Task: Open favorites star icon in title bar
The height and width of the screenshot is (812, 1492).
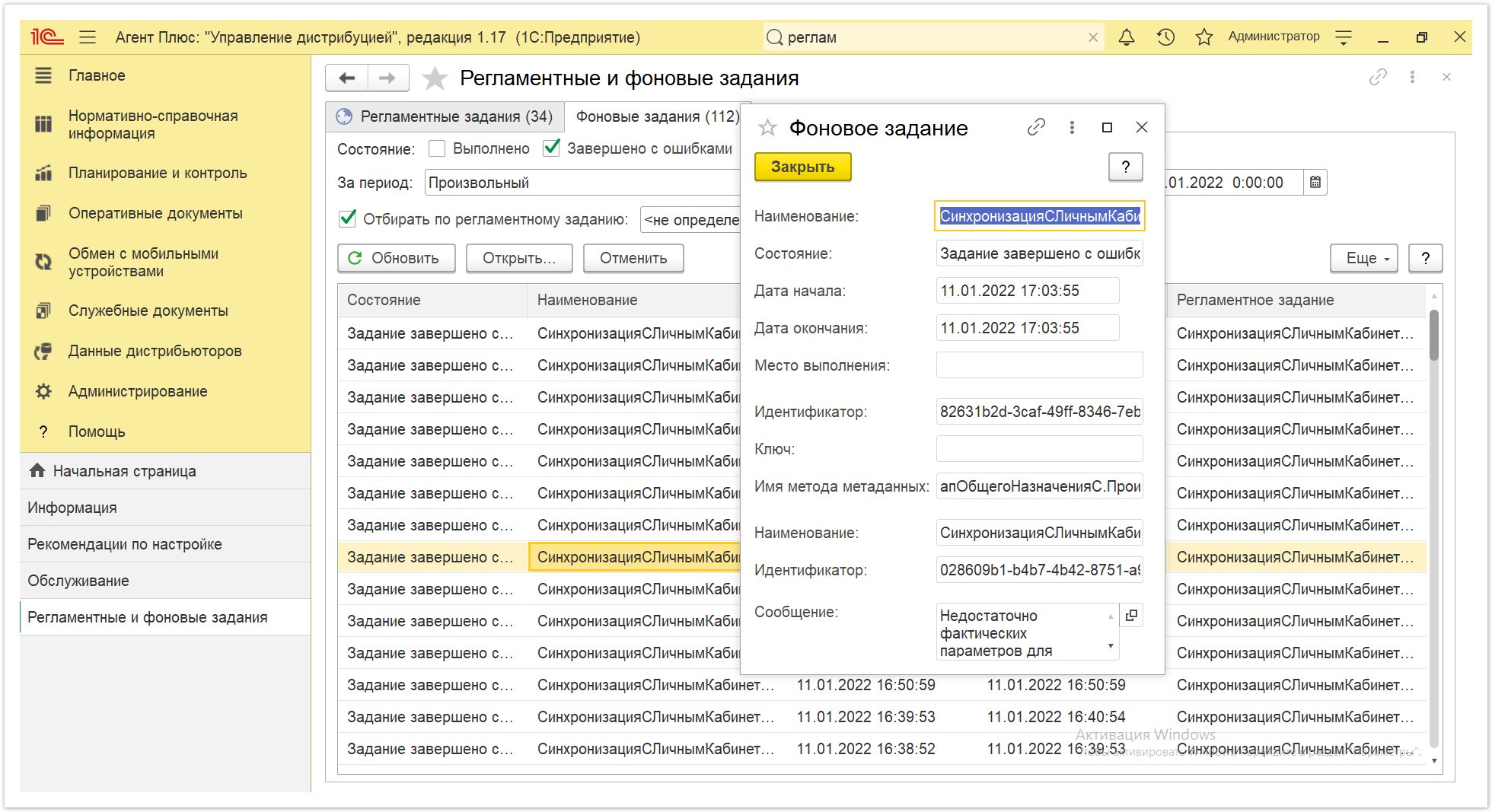Action: 1203,37
